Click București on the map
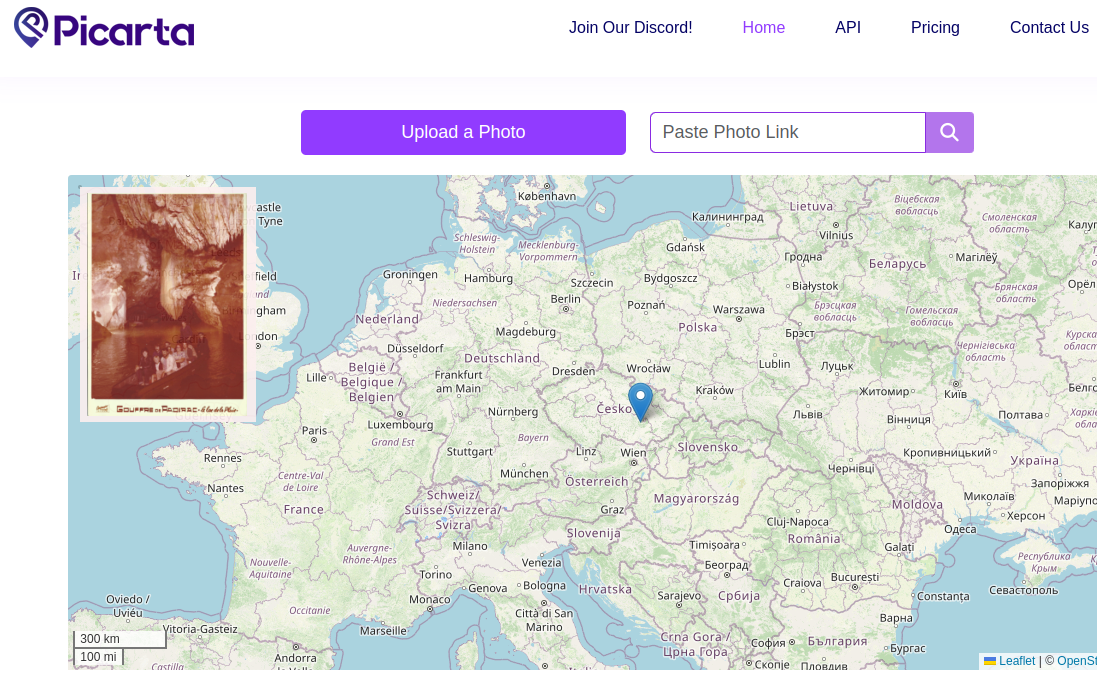Viewport: 1097px width, 687px height. [853, 577]
